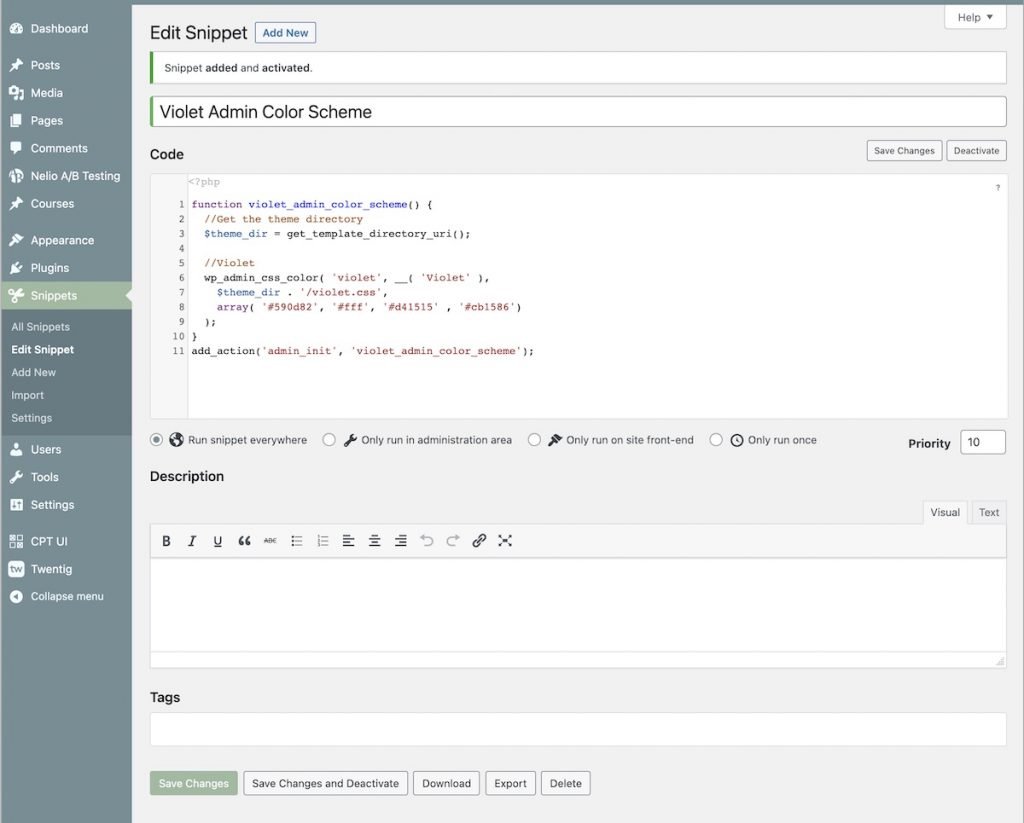Apply bold formatting in description editor

pyautogui.click(x=166, y=541)
